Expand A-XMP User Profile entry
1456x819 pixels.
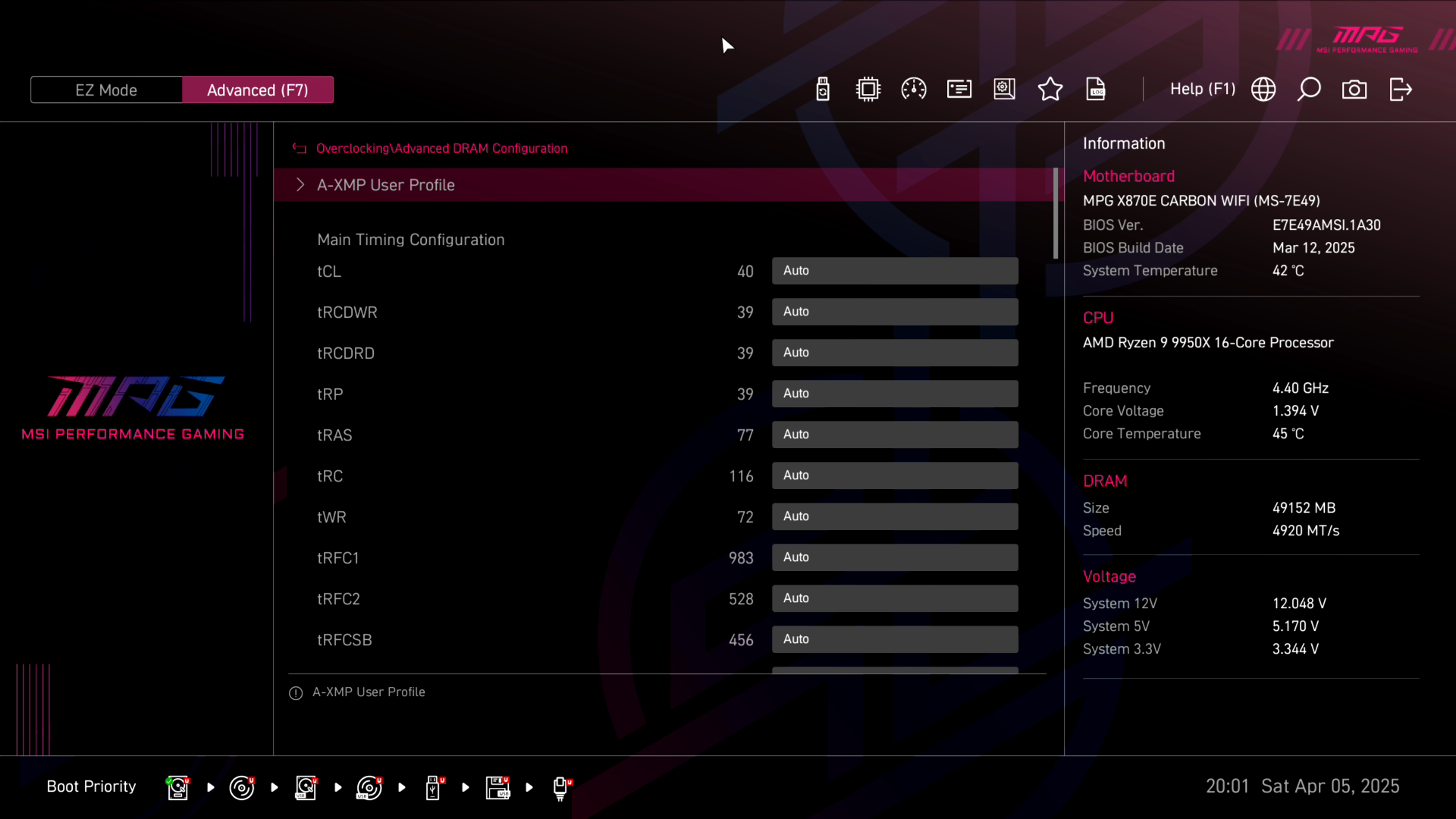[x=385, y=185]
